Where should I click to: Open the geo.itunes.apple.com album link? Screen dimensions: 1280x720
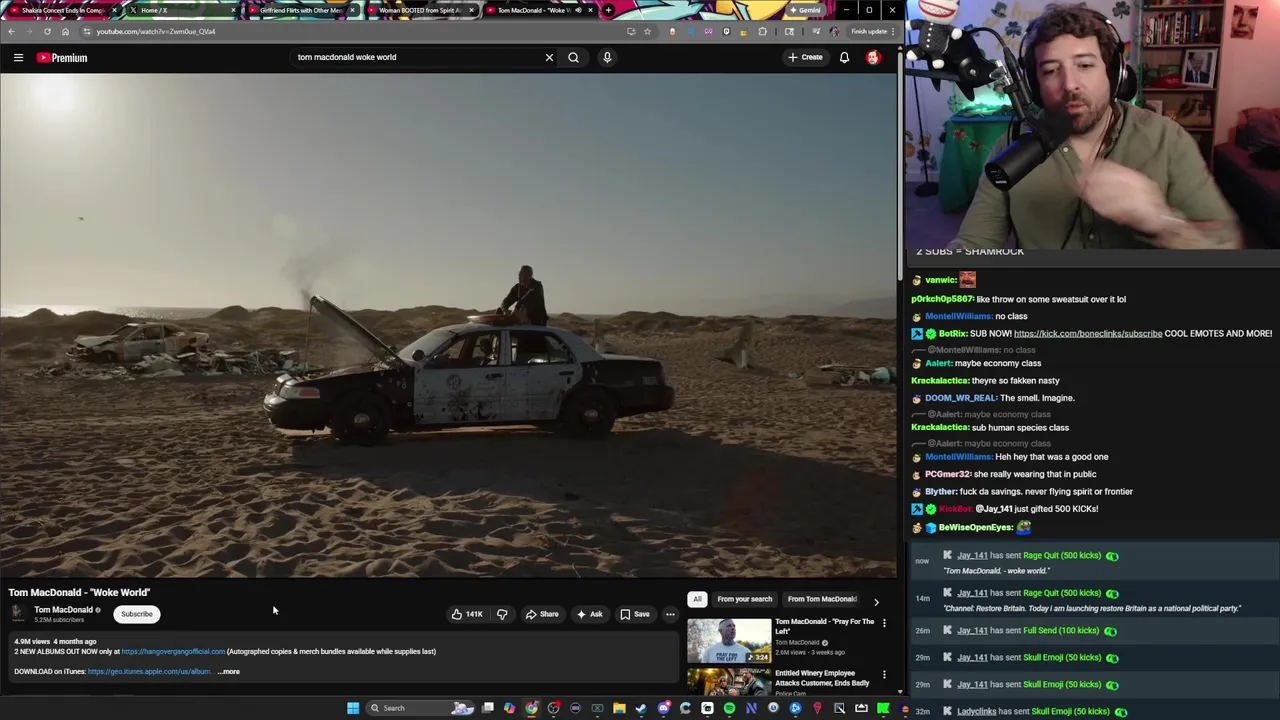coord(149,672)
